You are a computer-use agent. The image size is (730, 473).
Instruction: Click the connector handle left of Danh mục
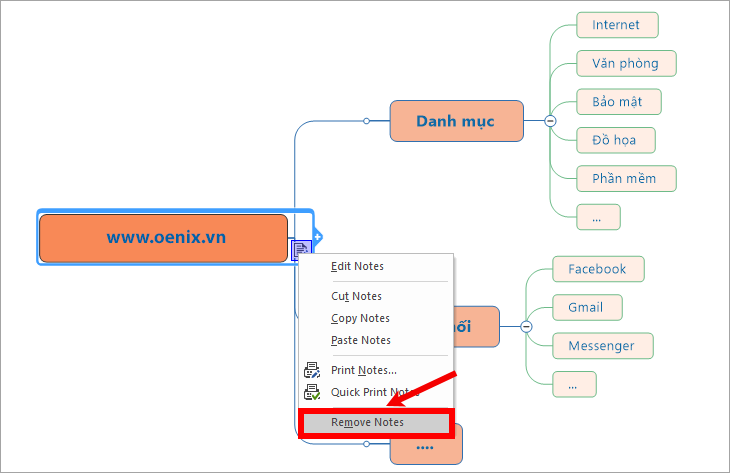pyautogui.click(x=366, y=121)
